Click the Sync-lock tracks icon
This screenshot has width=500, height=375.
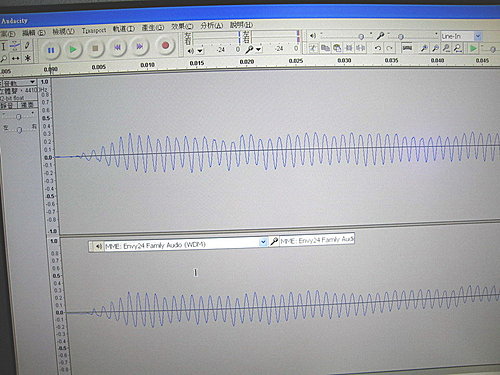point(407,48)
